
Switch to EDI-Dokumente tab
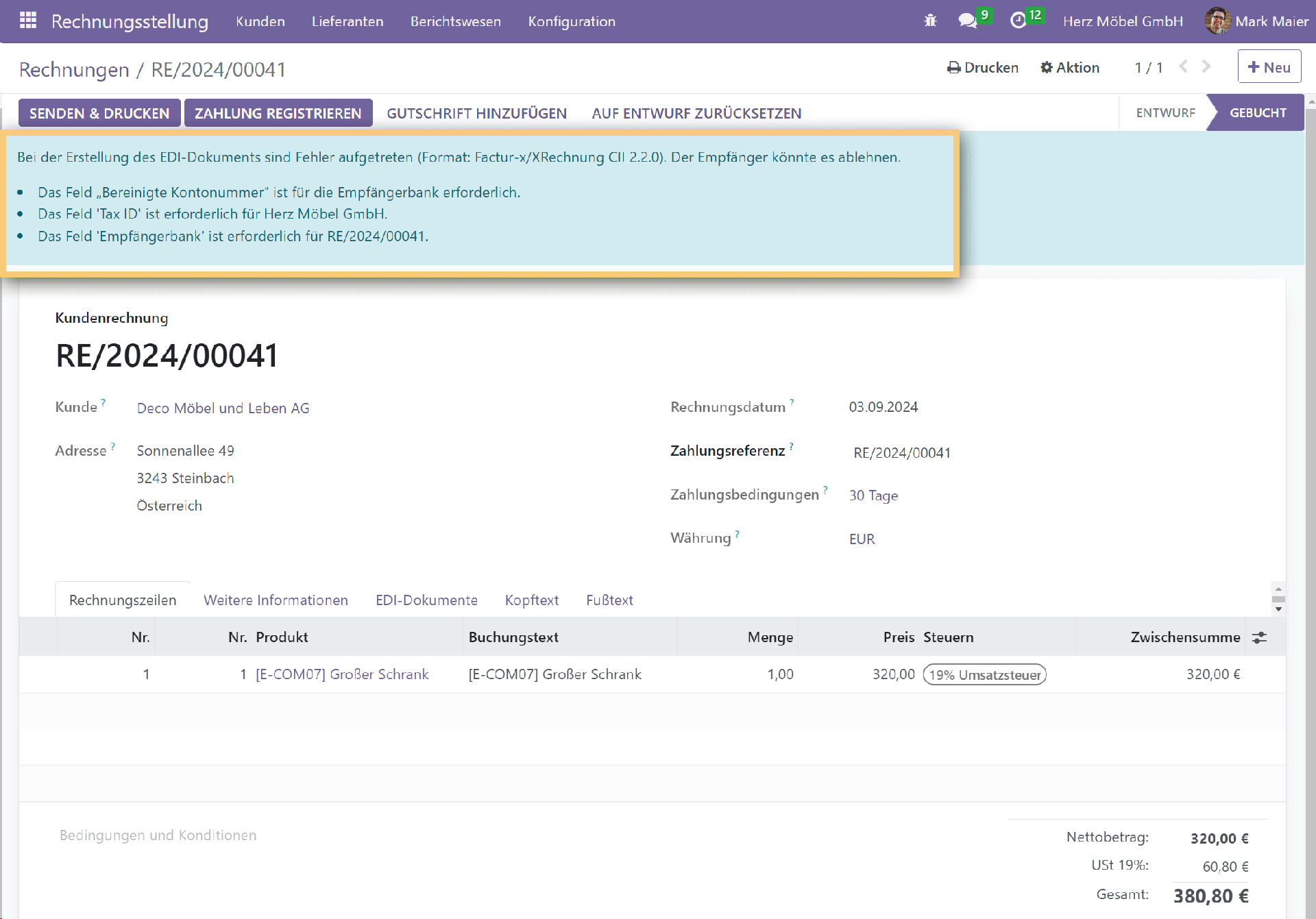426,600
